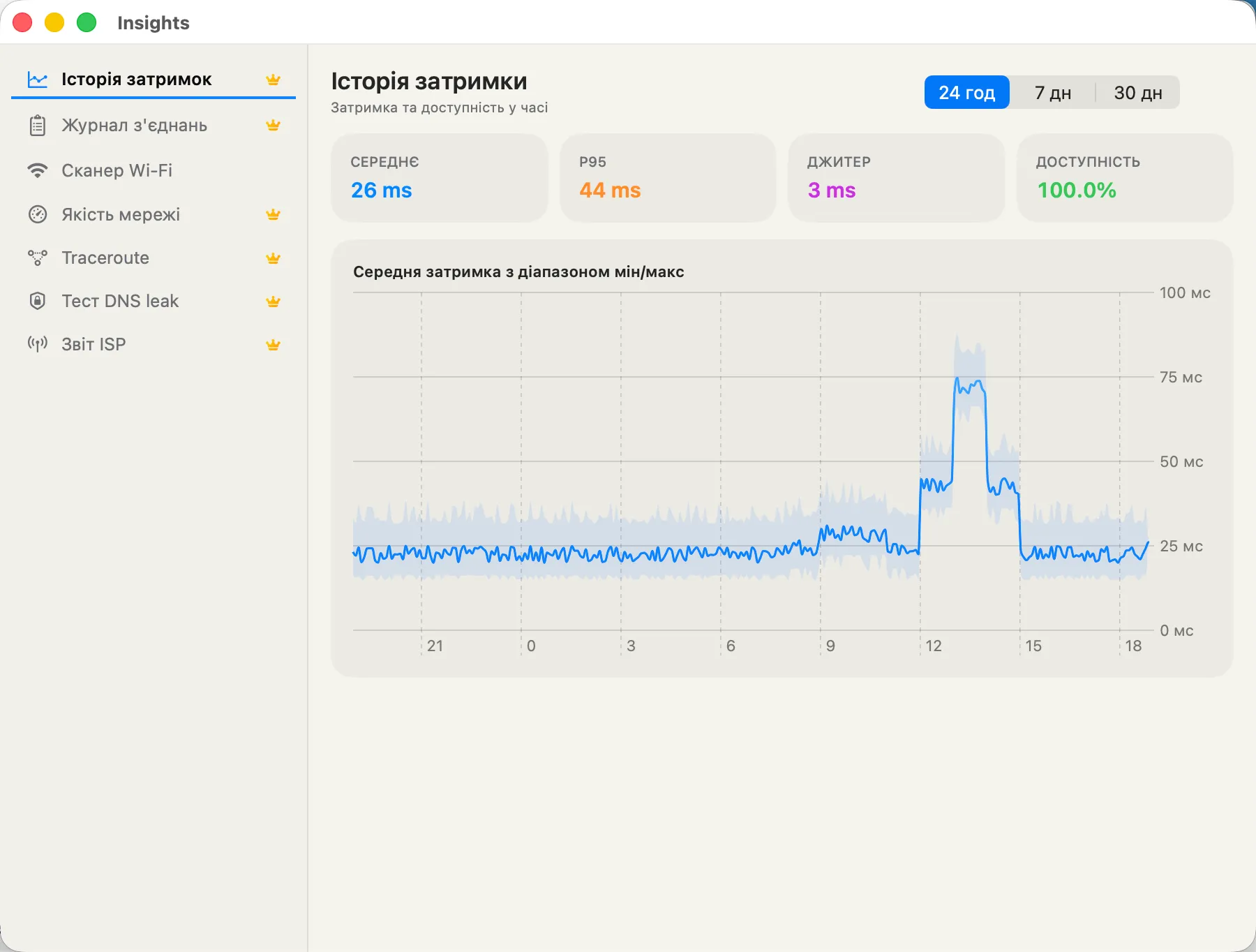Image resolution: width=1256 pixels, height=952 pixels.
Task: Open Історія затримок in the sidebar
Action: click(x=154, y=80)
